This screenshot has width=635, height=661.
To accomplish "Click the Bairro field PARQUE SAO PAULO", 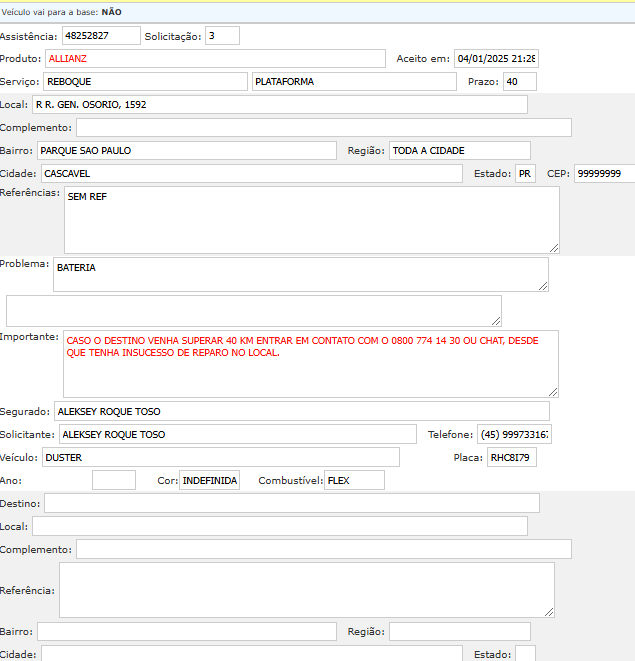I will click(186, 150).
